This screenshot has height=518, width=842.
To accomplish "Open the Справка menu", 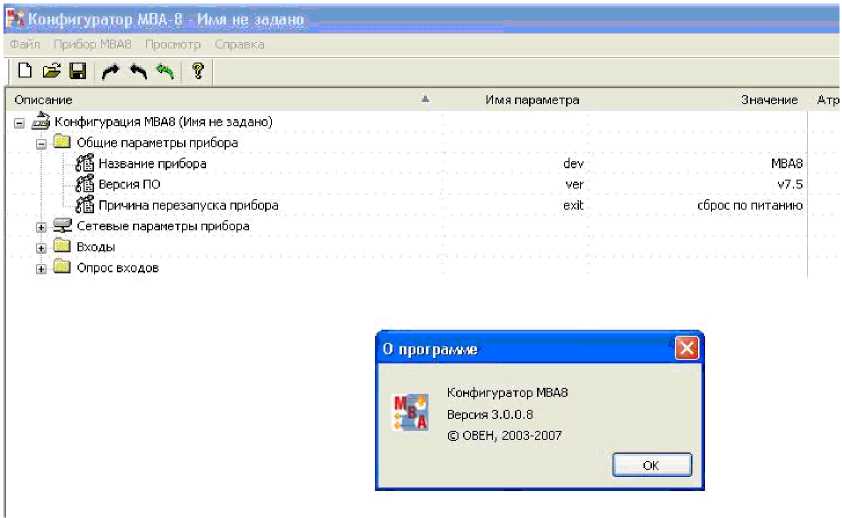I will pyautogui.click(x=239, y=45).
